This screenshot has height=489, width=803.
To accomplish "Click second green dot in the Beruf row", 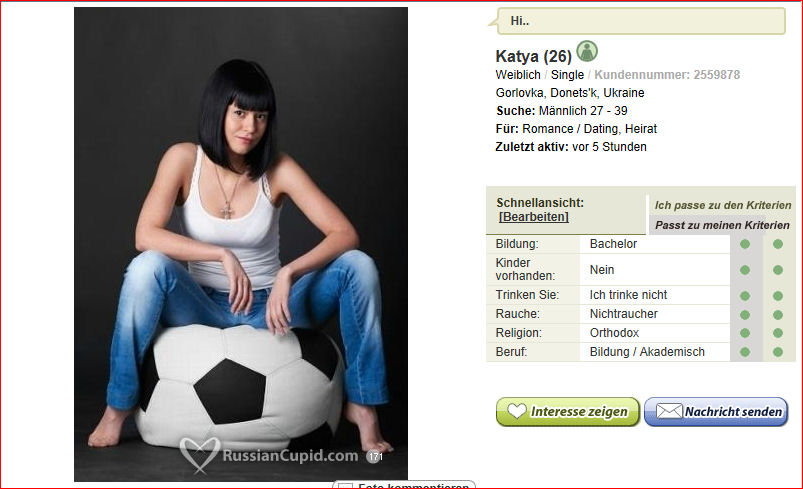I will 778,352.
